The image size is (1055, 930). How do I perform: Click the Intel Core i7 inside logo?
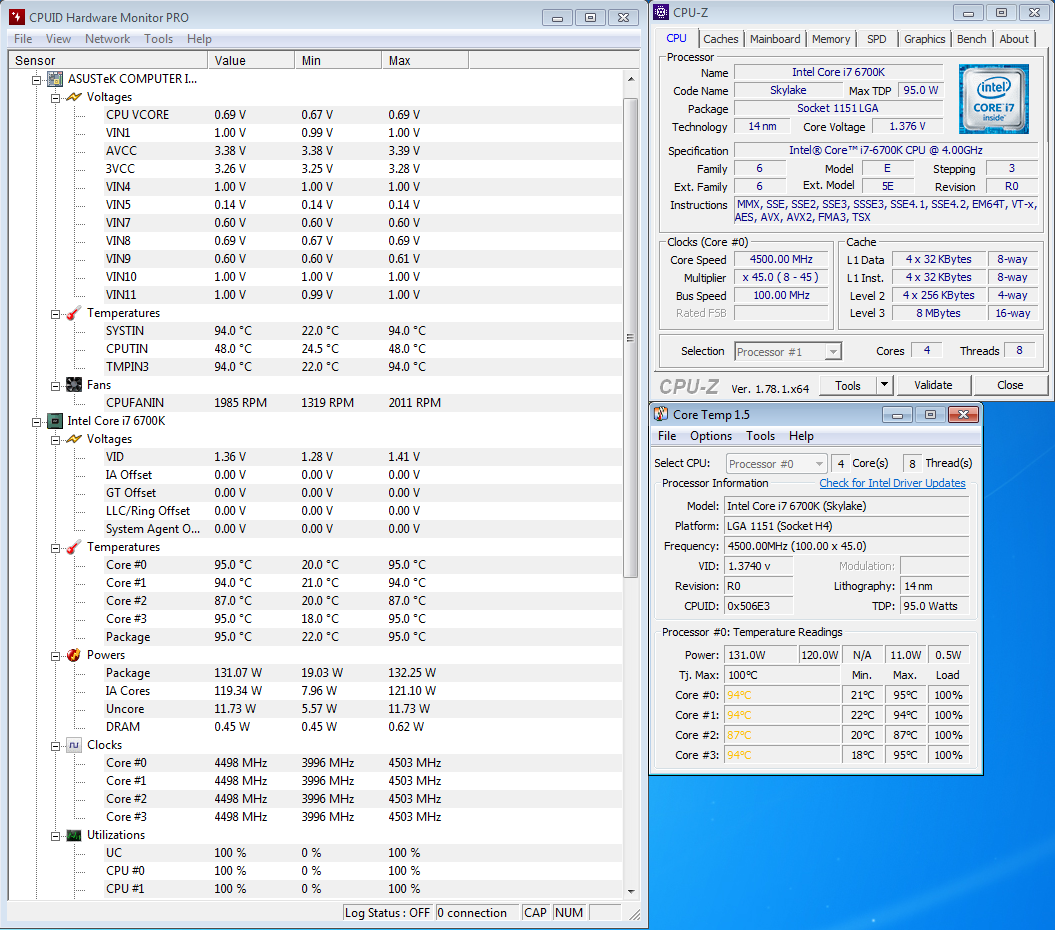click(x=994, y=99)
